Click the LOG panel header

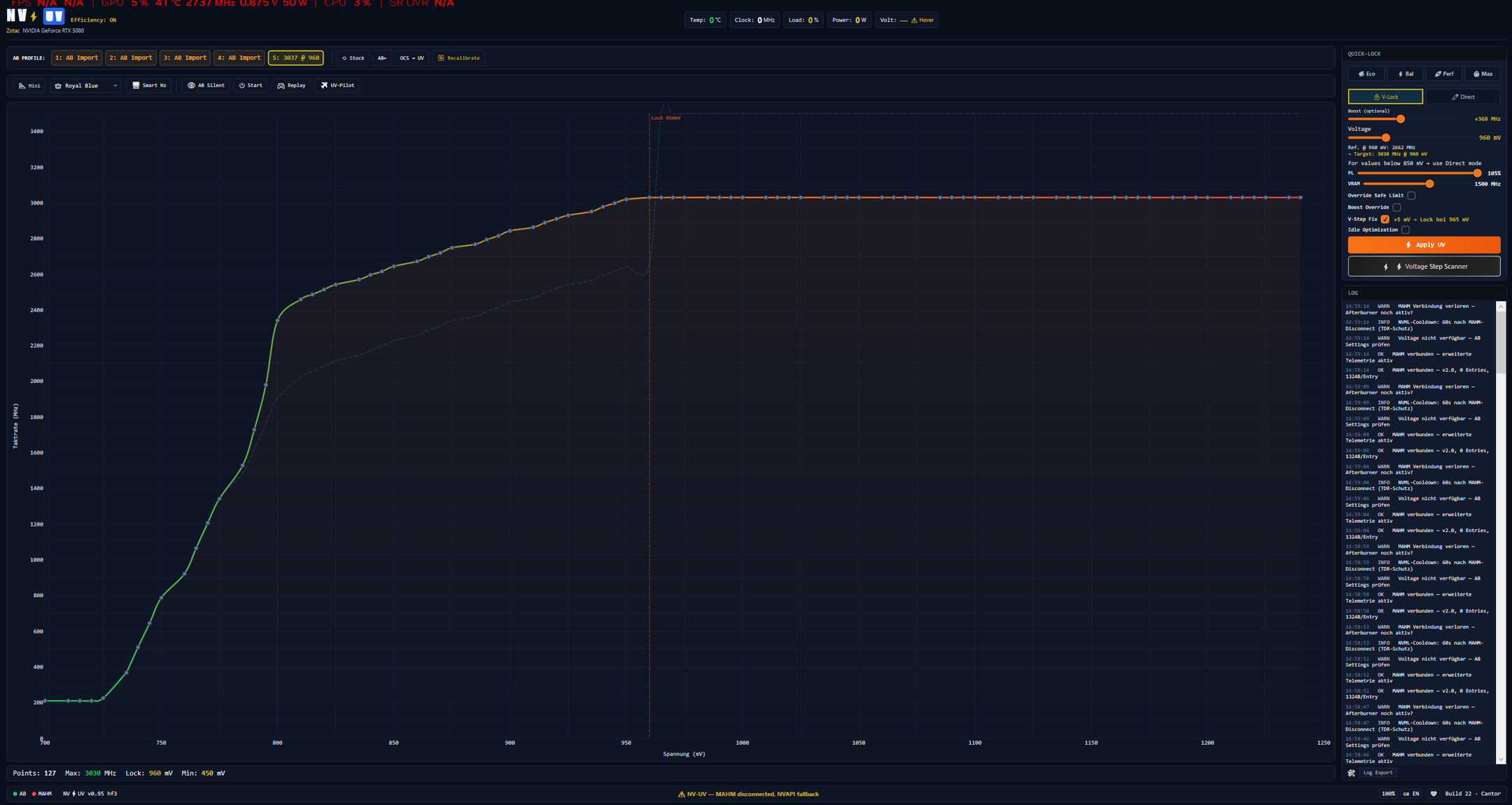coord(1423,293)
